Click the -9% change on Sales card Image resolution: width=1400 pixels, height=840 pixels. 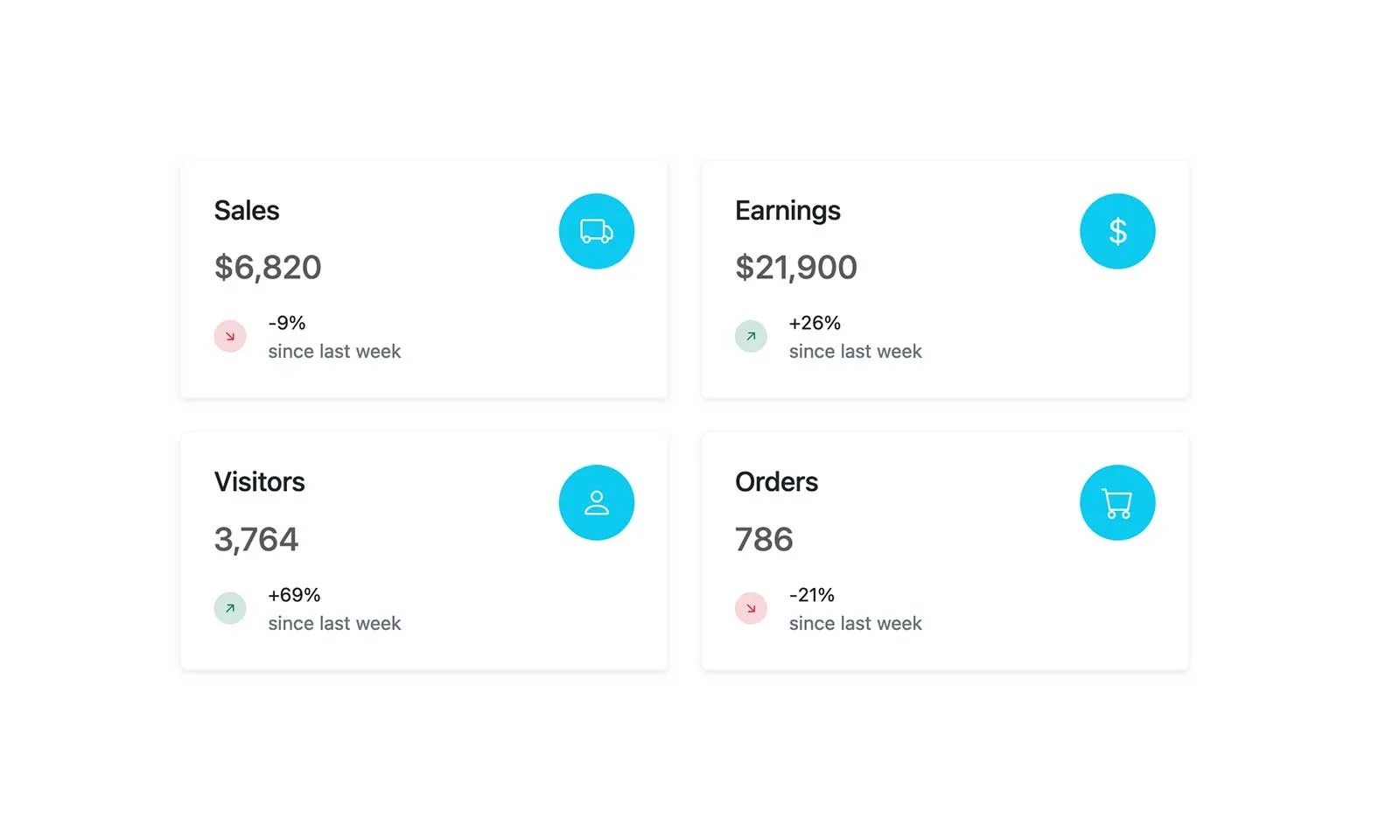(x=286, y=323)
